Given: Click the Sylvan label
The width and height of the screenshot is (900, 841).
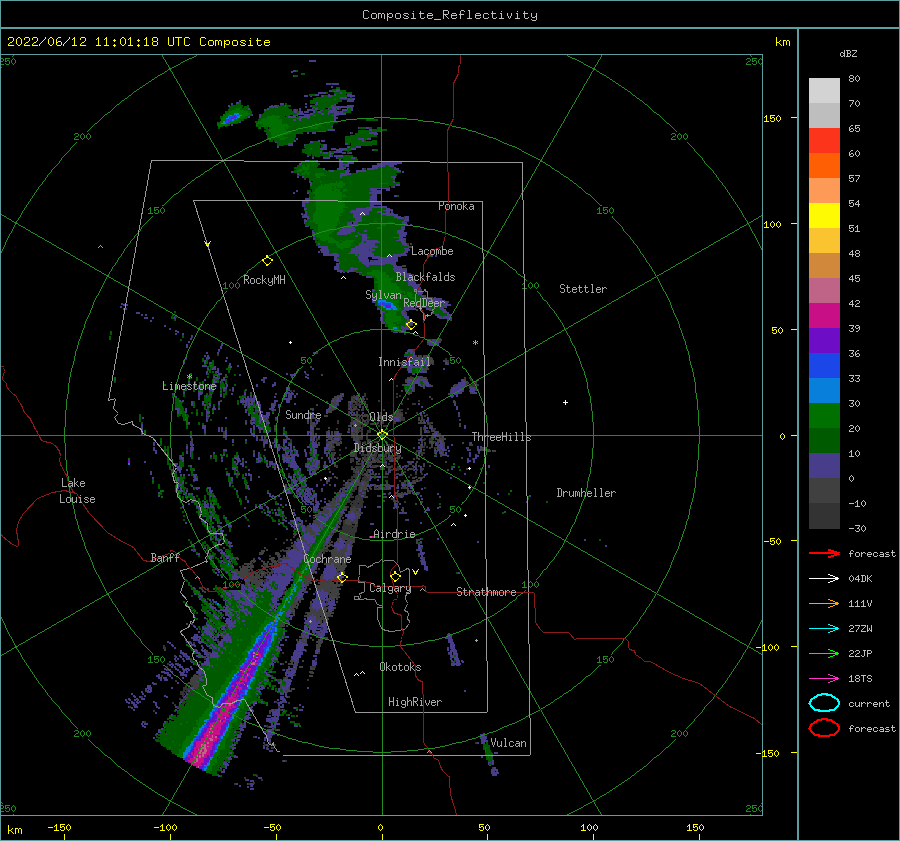Looking at the screenshot, I should tap(383, 295).
